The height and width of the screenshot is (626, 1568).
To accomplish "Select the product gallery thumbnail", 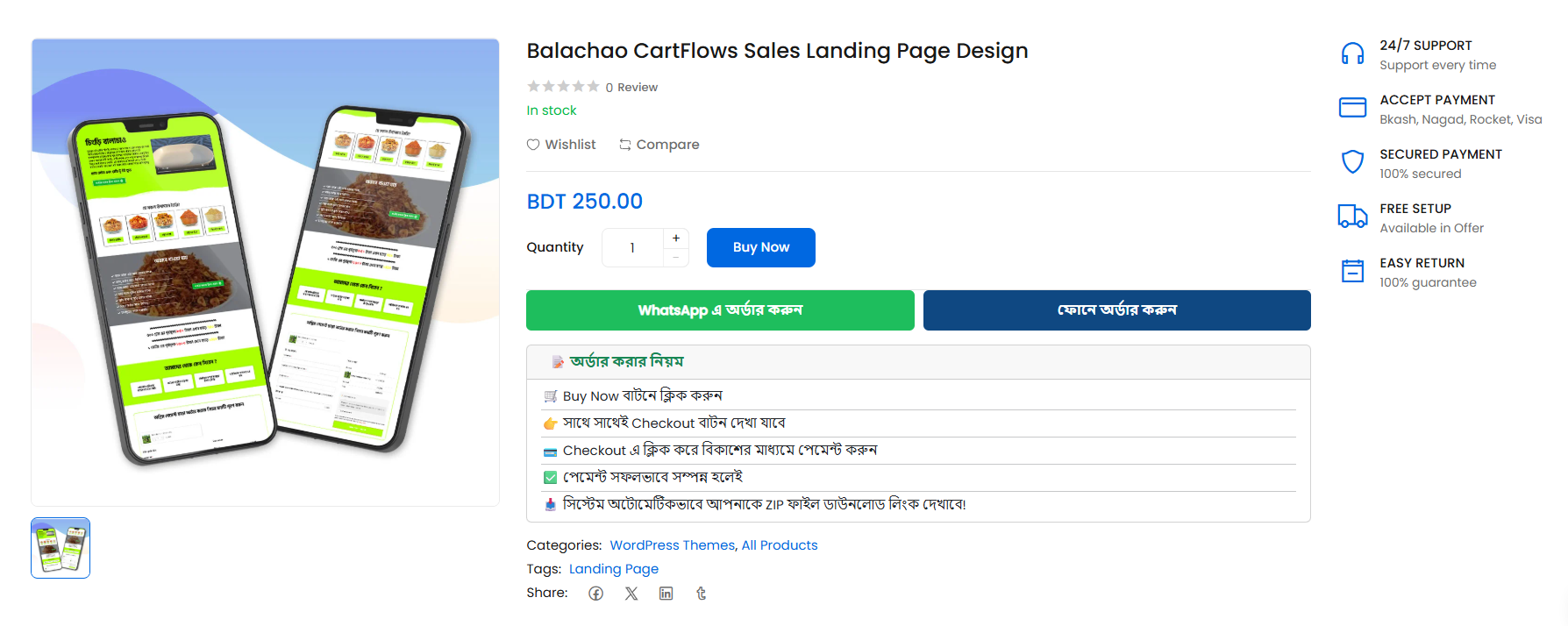I will coord(61,548).
